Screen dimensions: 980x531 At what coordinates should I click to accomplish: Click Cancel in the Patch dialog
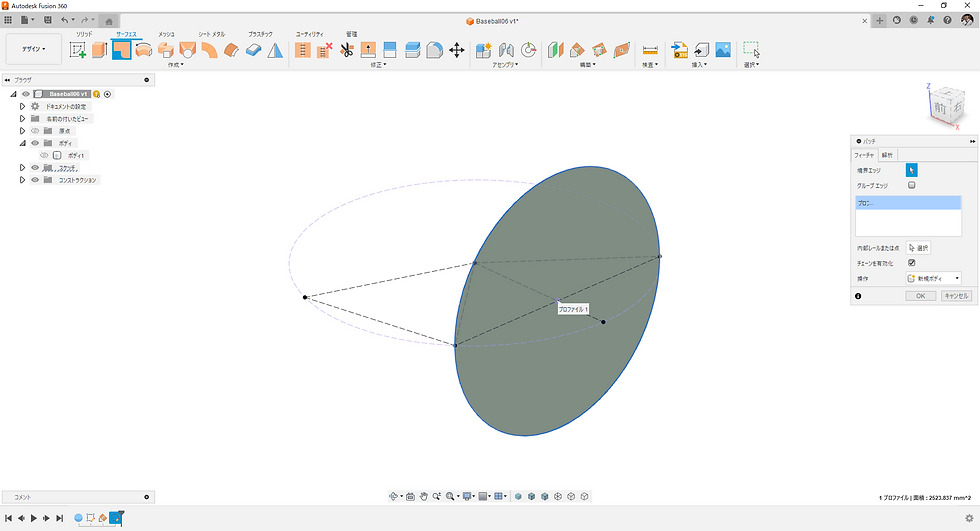click(x=956, y=296)
